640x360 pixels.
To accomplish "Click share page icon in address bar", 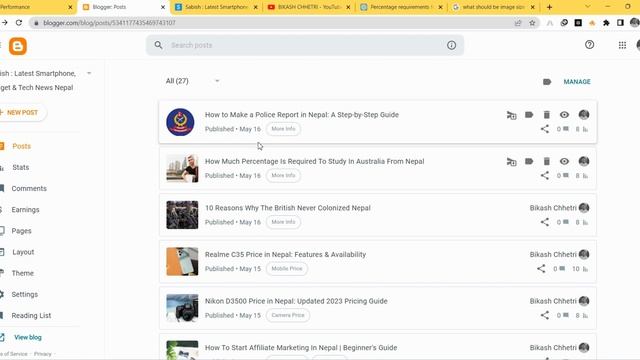I will (518, 23).
